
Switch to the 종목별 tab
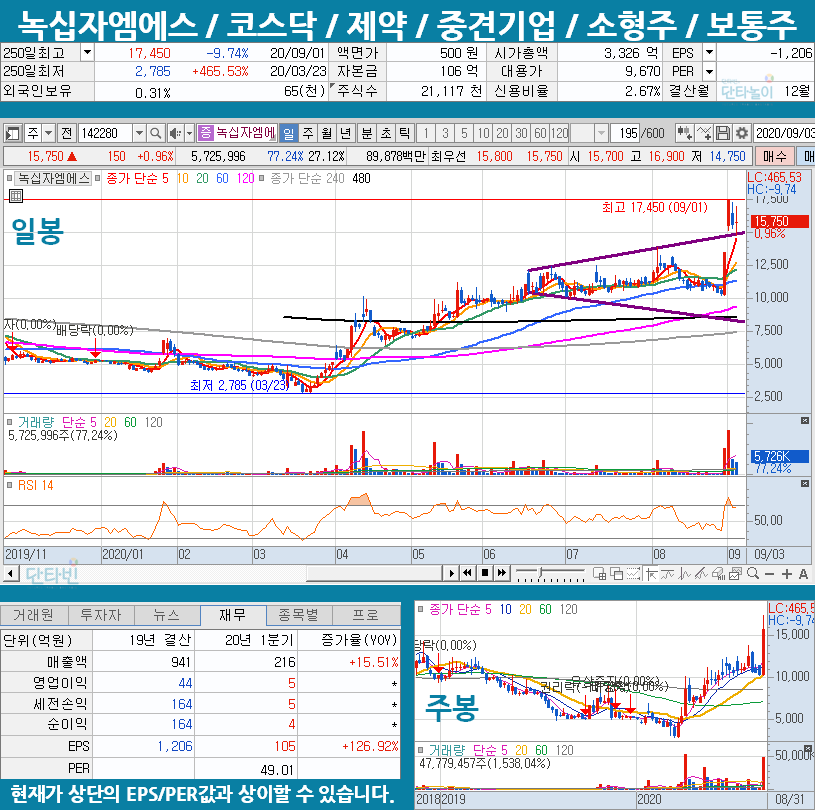click(299, 615)
